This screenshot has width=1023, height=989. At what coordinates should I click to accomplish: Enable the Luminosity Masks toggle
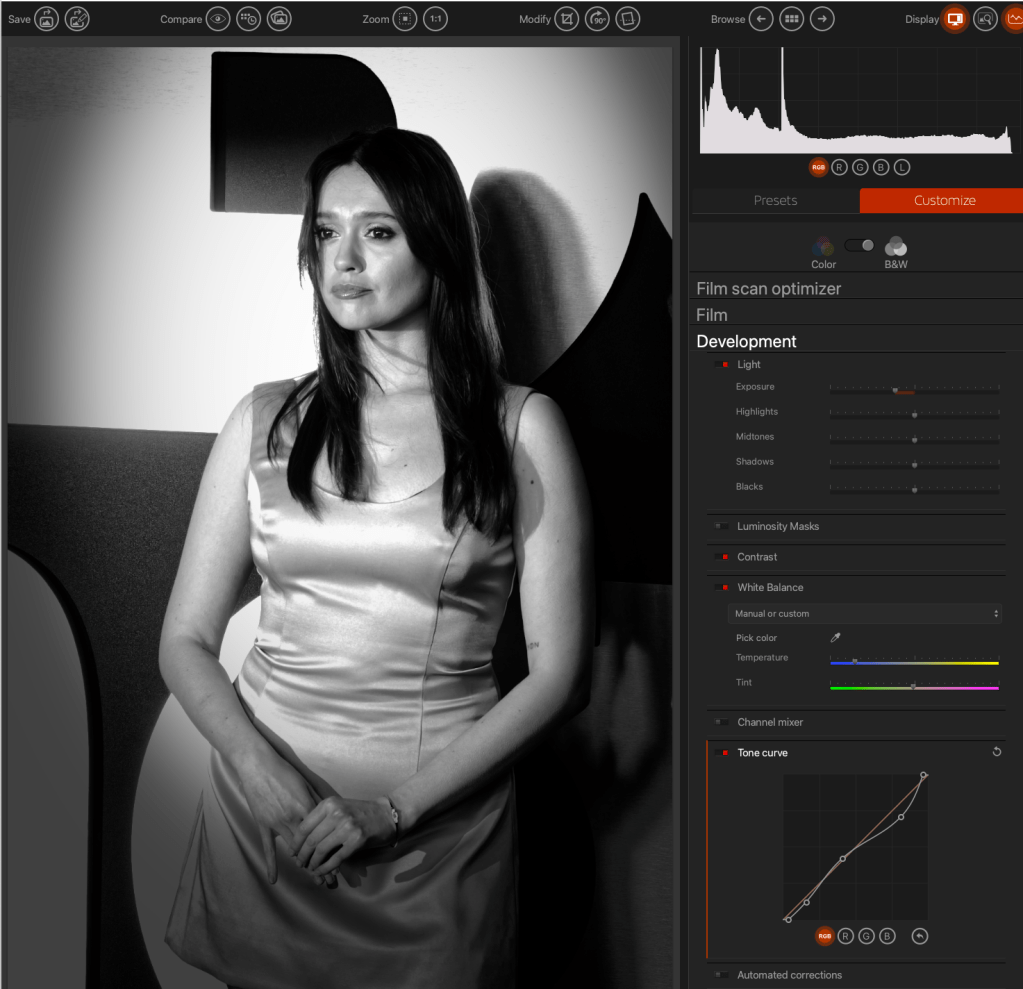pos(721,527)
